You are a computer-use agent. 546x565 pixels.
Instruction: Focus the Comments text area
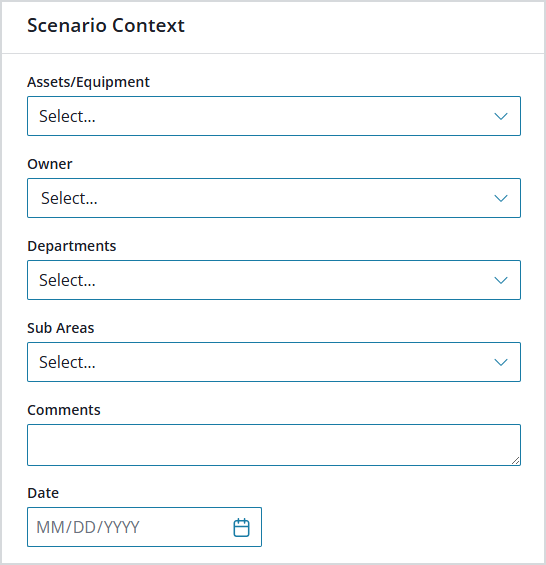click(x=274, y=445)
